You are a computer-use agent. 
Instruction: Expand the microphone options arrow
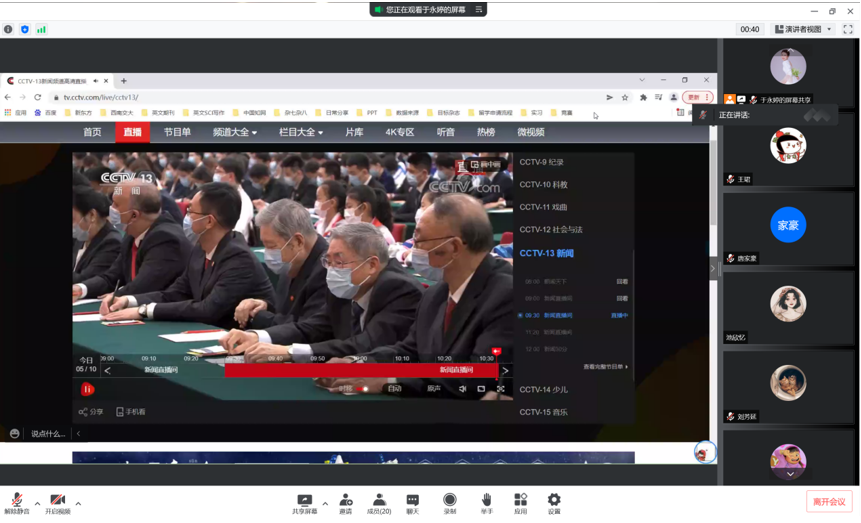click(37, 503)
